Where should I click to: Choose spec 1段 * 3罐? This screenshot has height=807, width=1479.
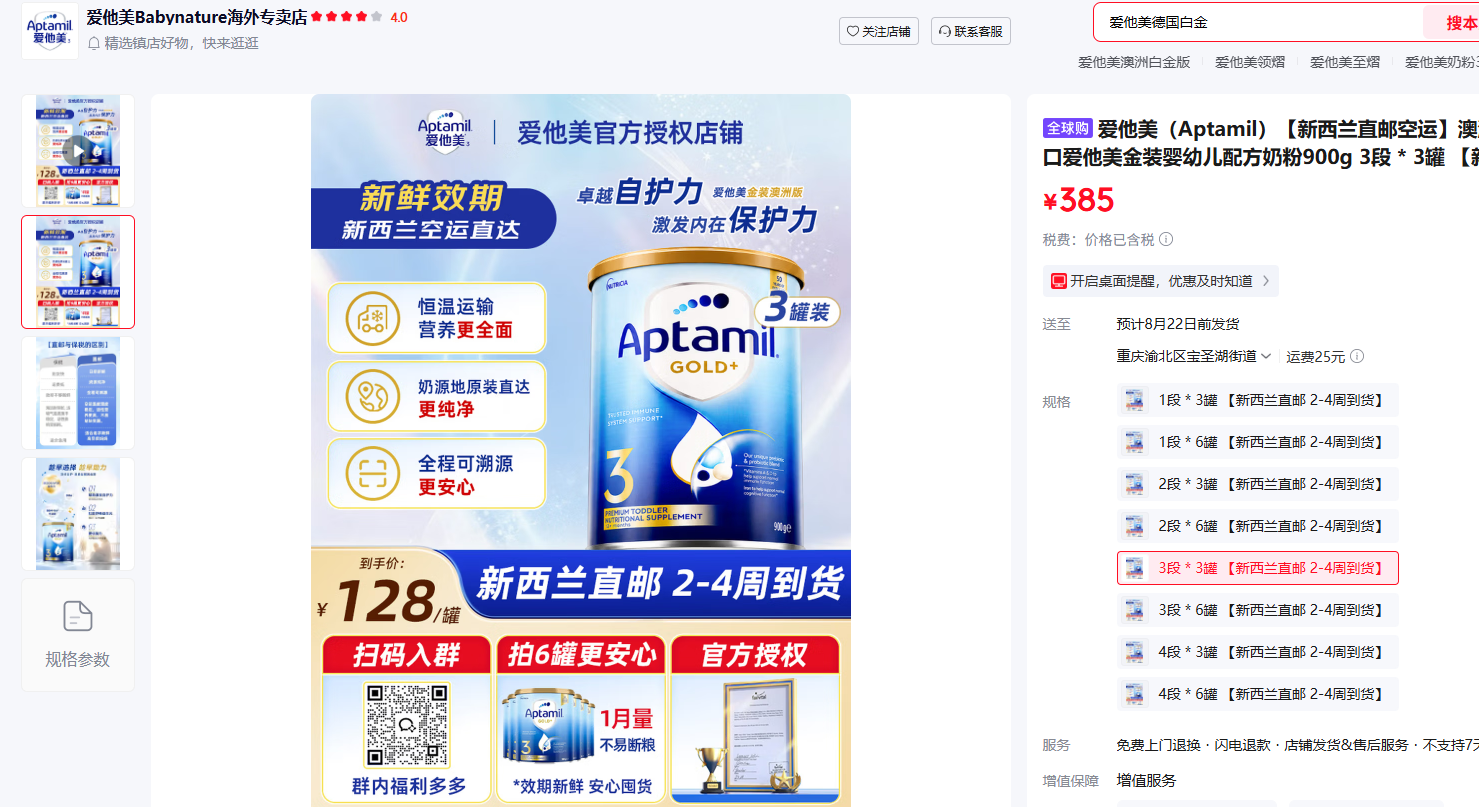[x=1257, y=400]
